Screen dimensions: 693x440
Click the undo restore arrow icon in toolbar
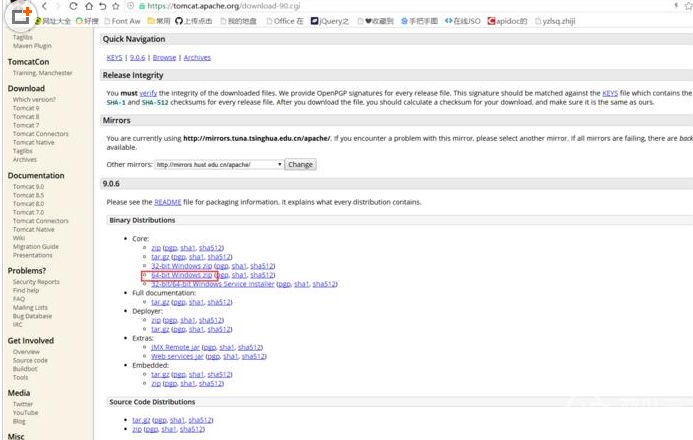tap(103, 6)
